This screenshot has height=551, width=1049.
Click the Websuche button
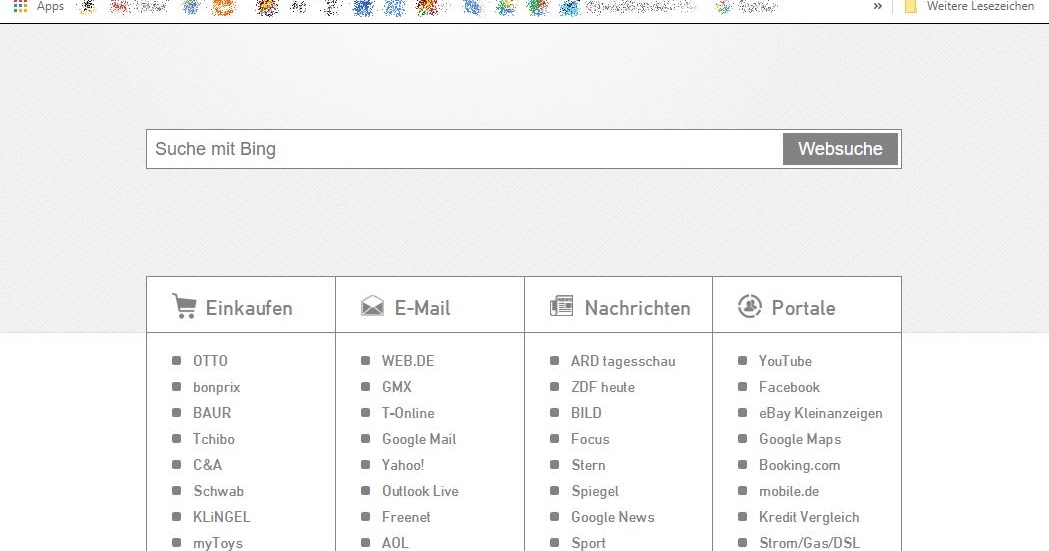pos(840,149)
